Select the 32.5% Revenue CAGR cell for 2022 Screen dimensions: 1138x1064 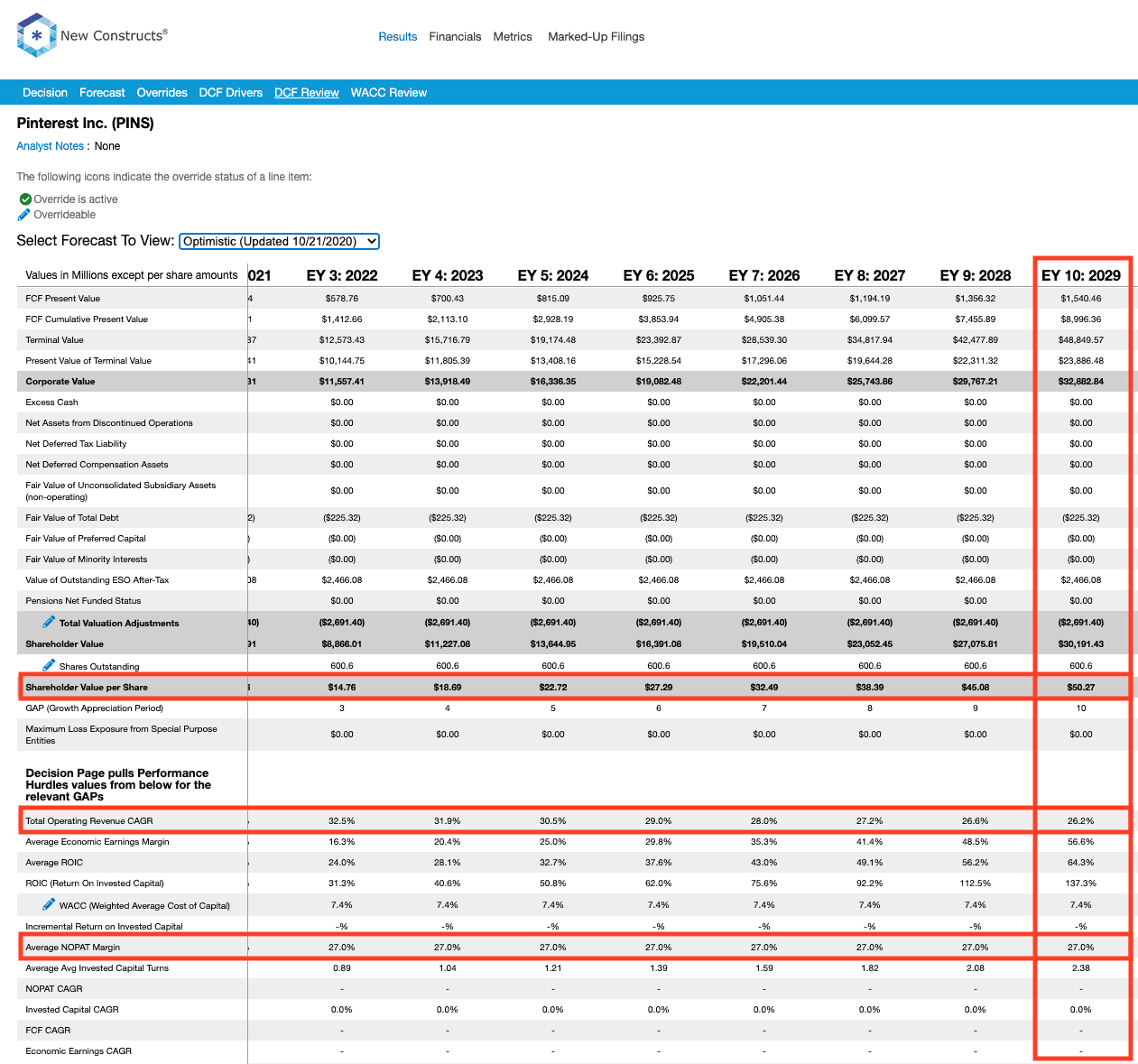pos(342,821)
